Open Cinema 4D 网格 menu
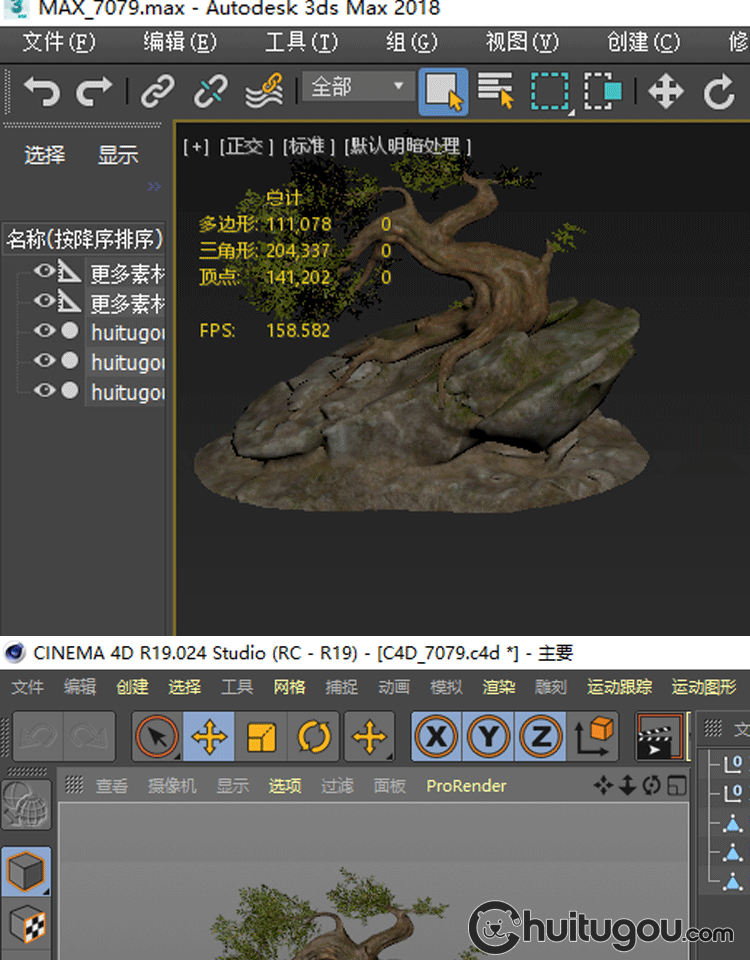 [289, 688]
